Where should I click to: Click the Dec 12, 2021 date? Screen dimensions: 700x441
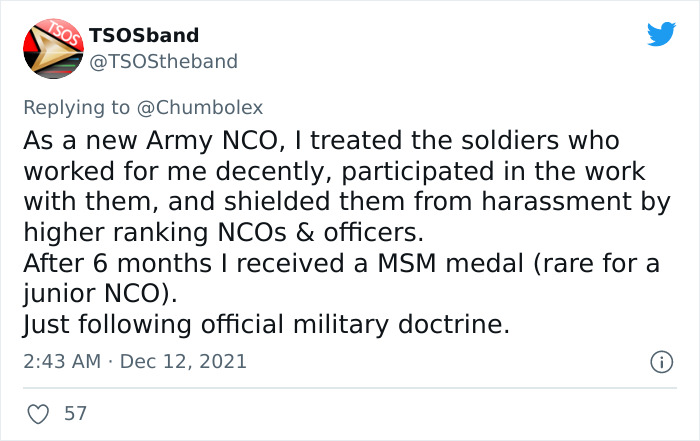click(x=183, y=361)
